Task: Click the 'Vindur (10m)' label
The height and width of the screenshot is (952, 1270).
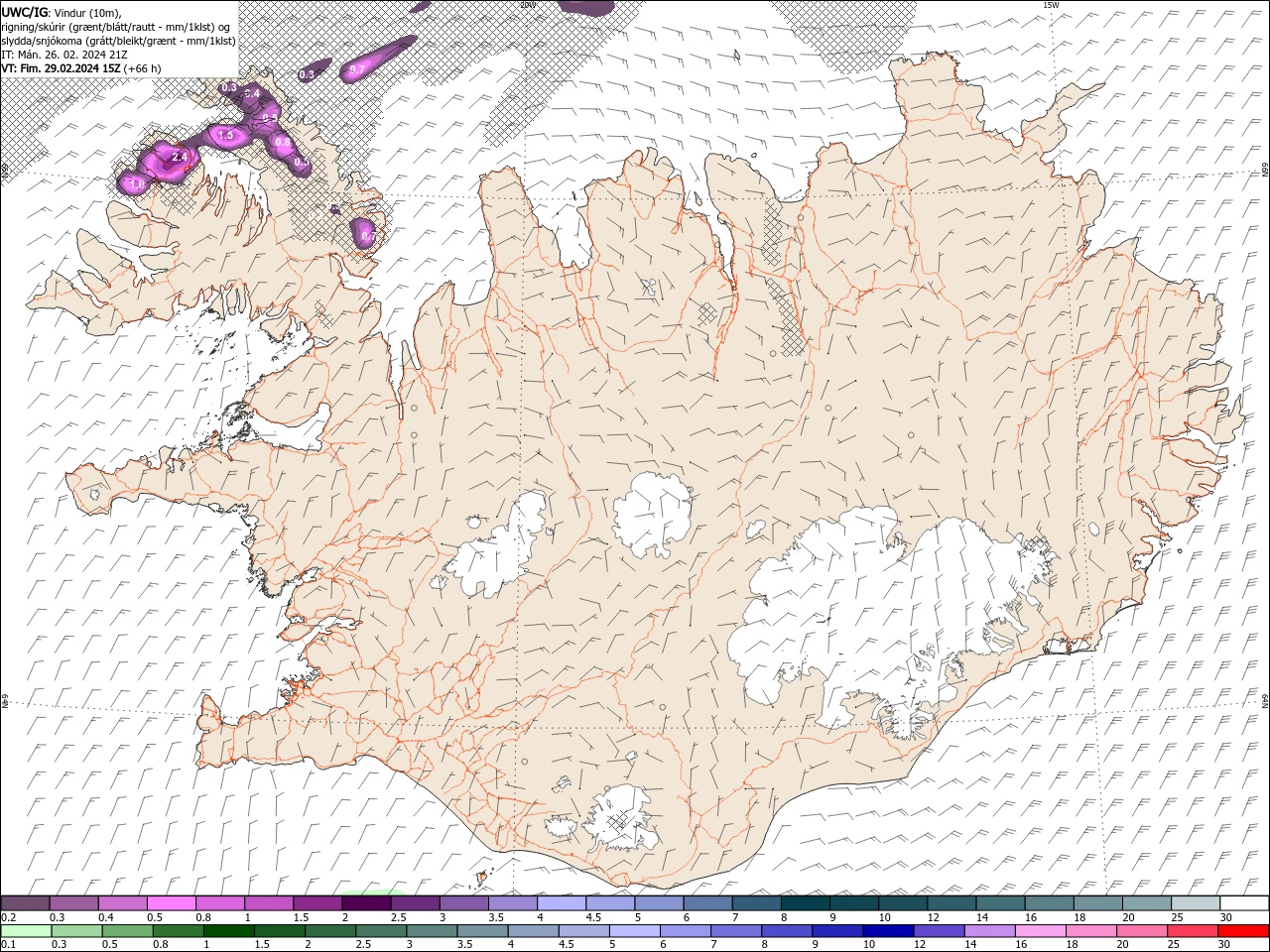Action: [x=86, y=11]
